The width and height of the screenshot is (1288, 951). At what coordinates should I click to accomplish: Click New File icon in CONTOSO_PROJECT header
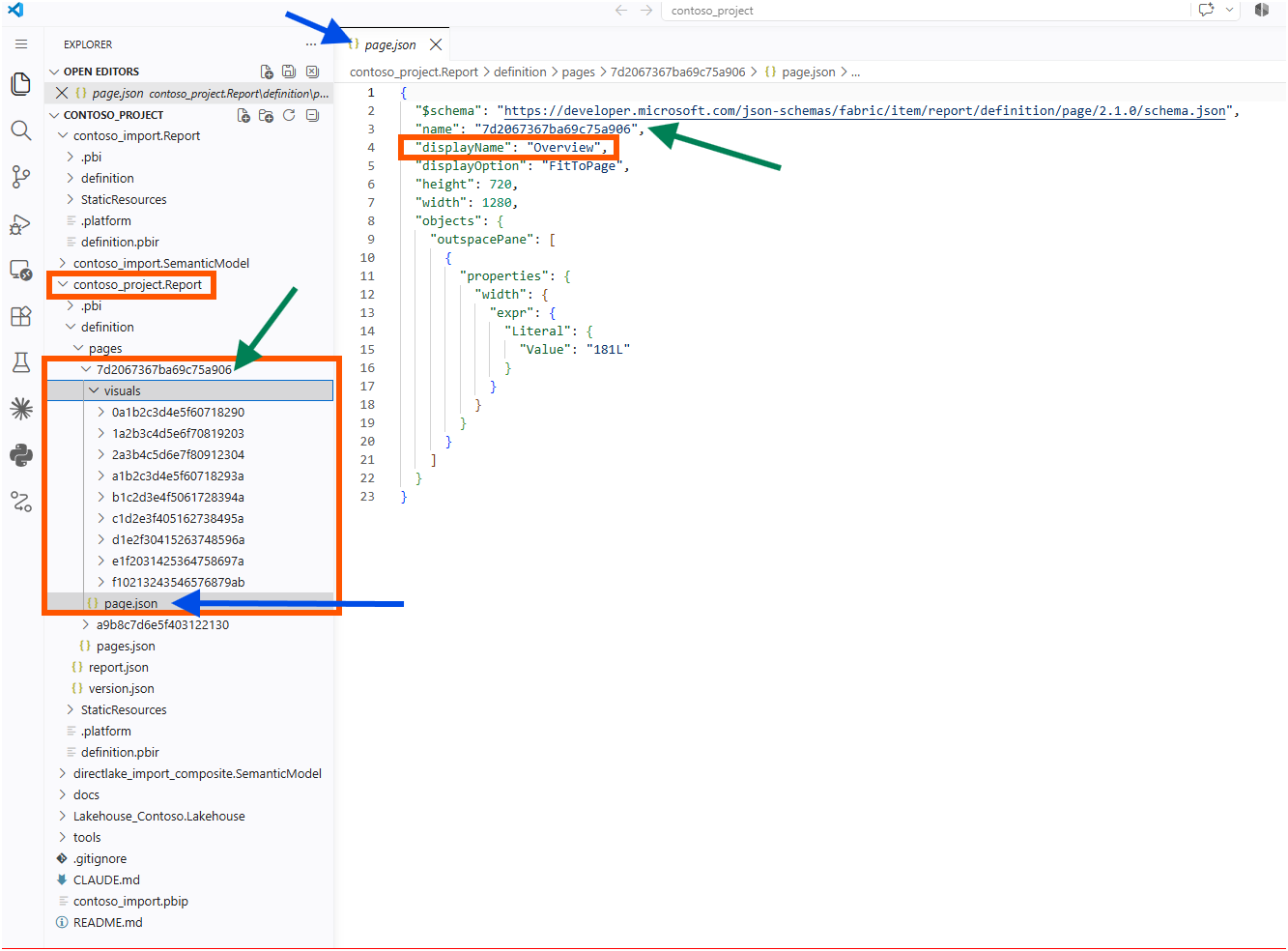click(x=243, y=115)
